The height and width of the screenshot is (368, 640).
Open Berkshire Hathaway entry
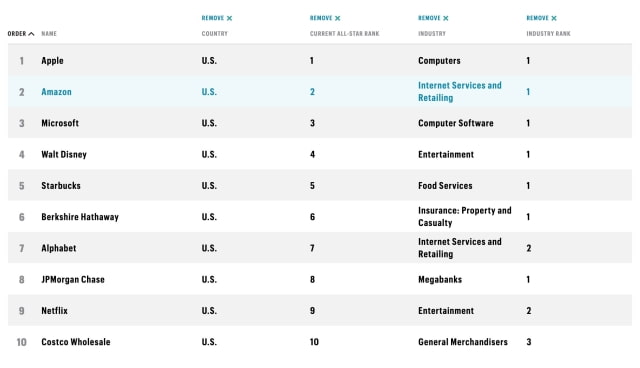80,217
